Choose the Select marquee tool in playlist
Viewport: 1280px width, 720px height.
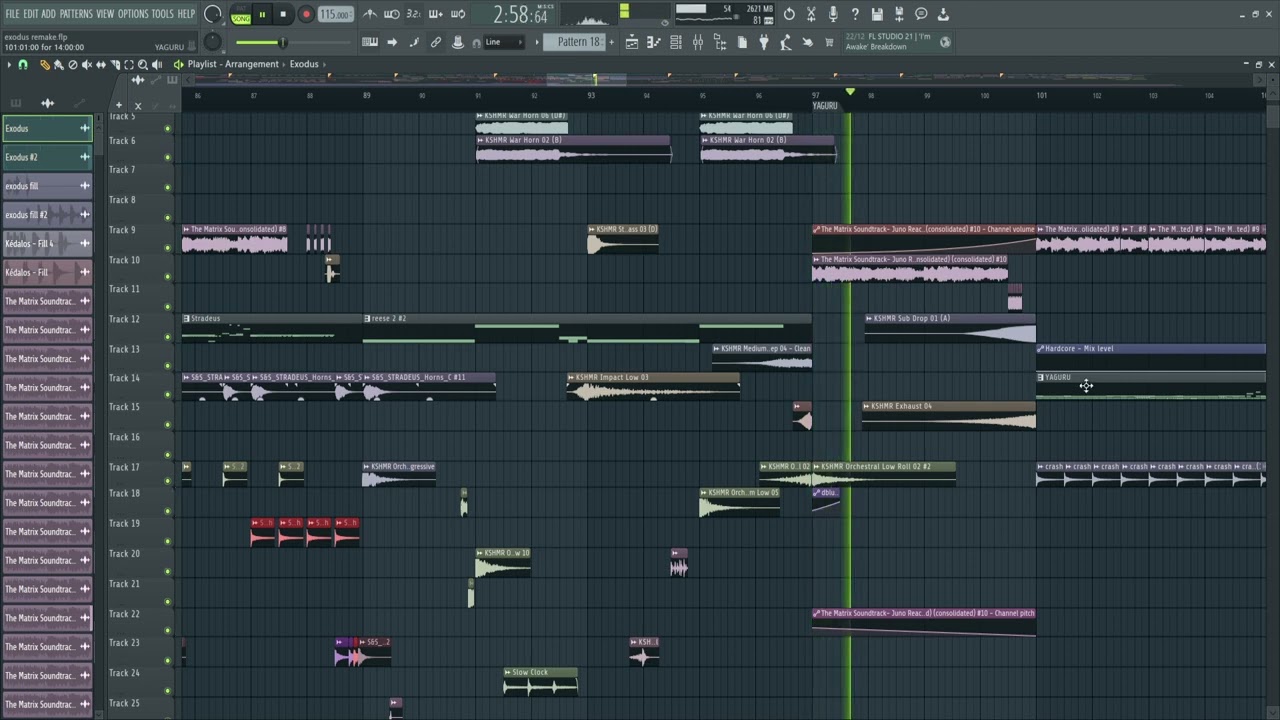128,64
